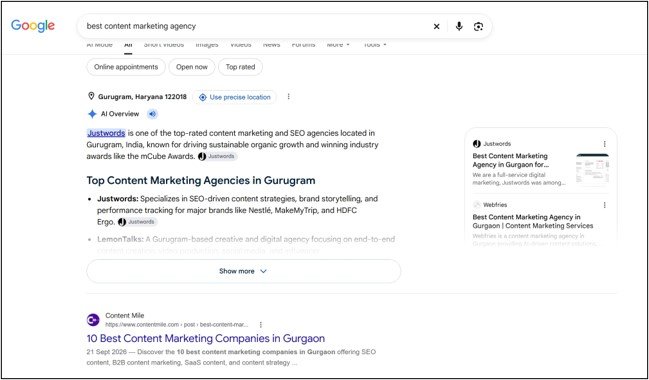Click the Google logo
Viewport: 649px width, 380px height.
point(33,26)
